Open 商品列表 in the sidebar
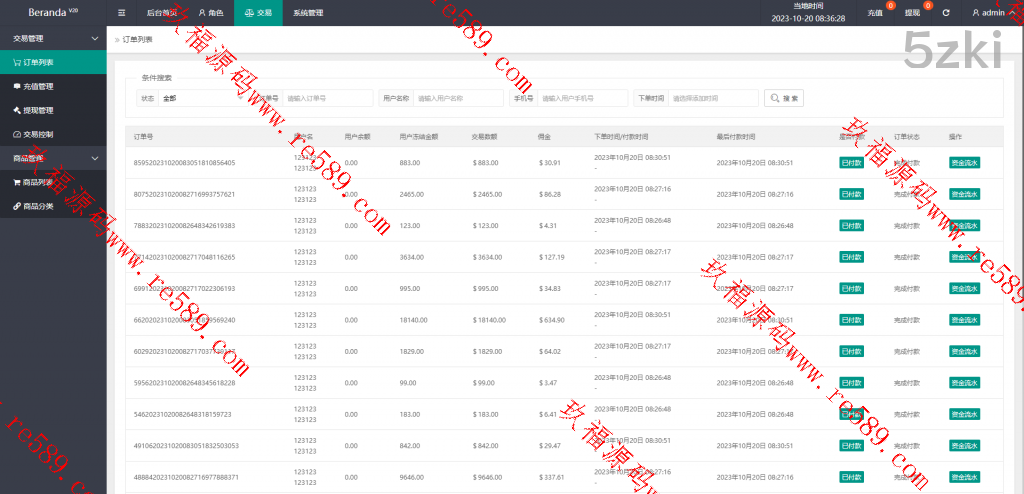The height and width of the screenshot is (494, 1024). pos(38,182)
